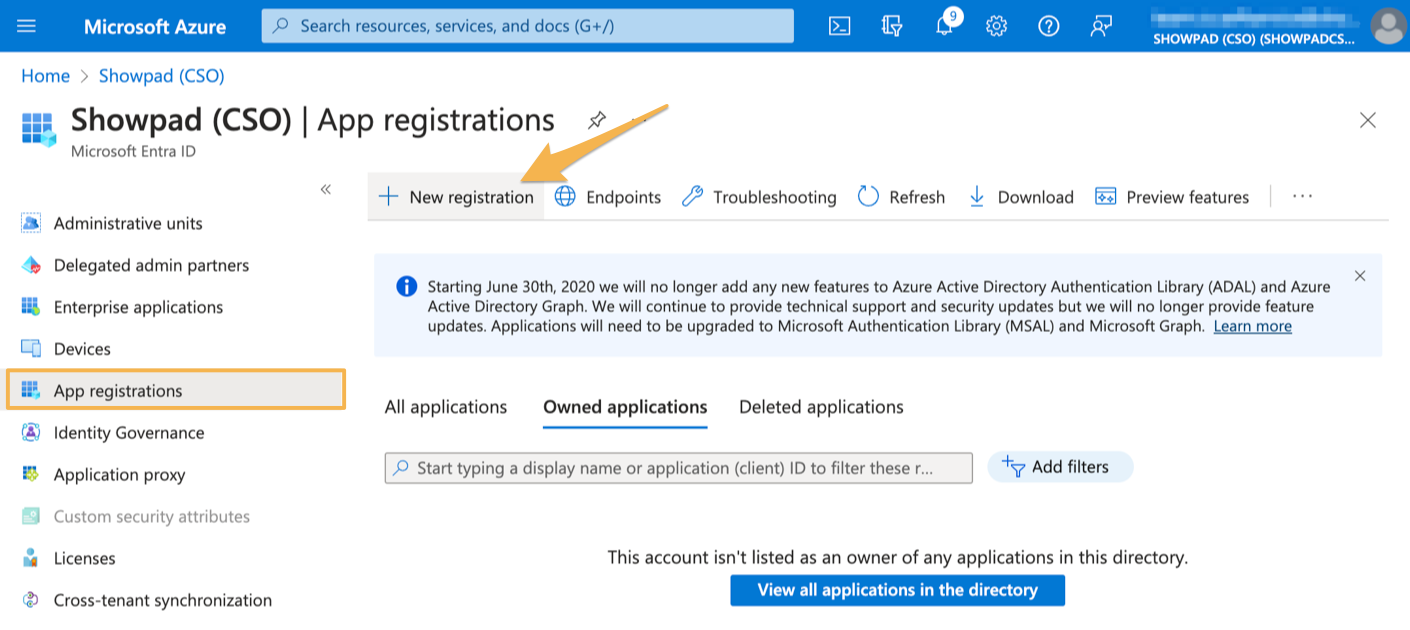Click the Cross-tenant synchronization icon
The image size is (1410, 630).
click(x=31, y=600)
